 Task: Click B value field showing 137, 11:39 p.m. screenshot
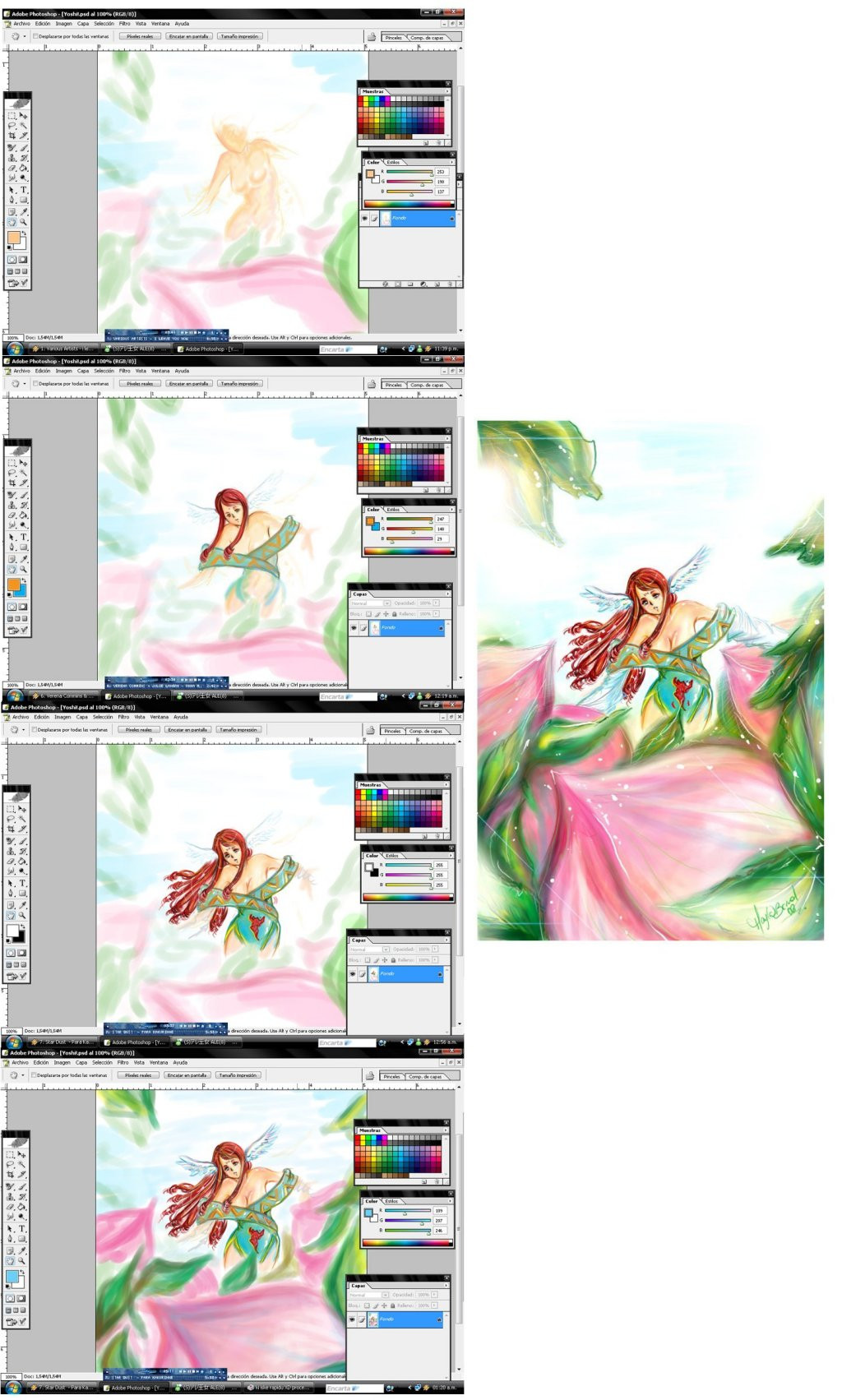click(x=442, y=192)
